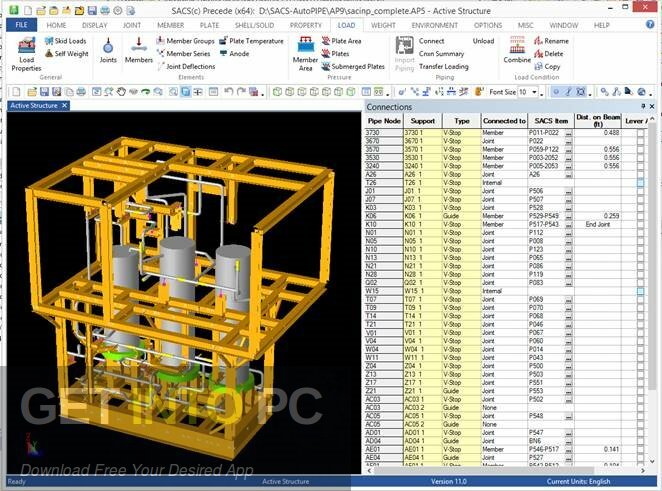Expand toolbar options arrow after Font Size
This screenshot has height=491, width=662.
tap(542, 93)
